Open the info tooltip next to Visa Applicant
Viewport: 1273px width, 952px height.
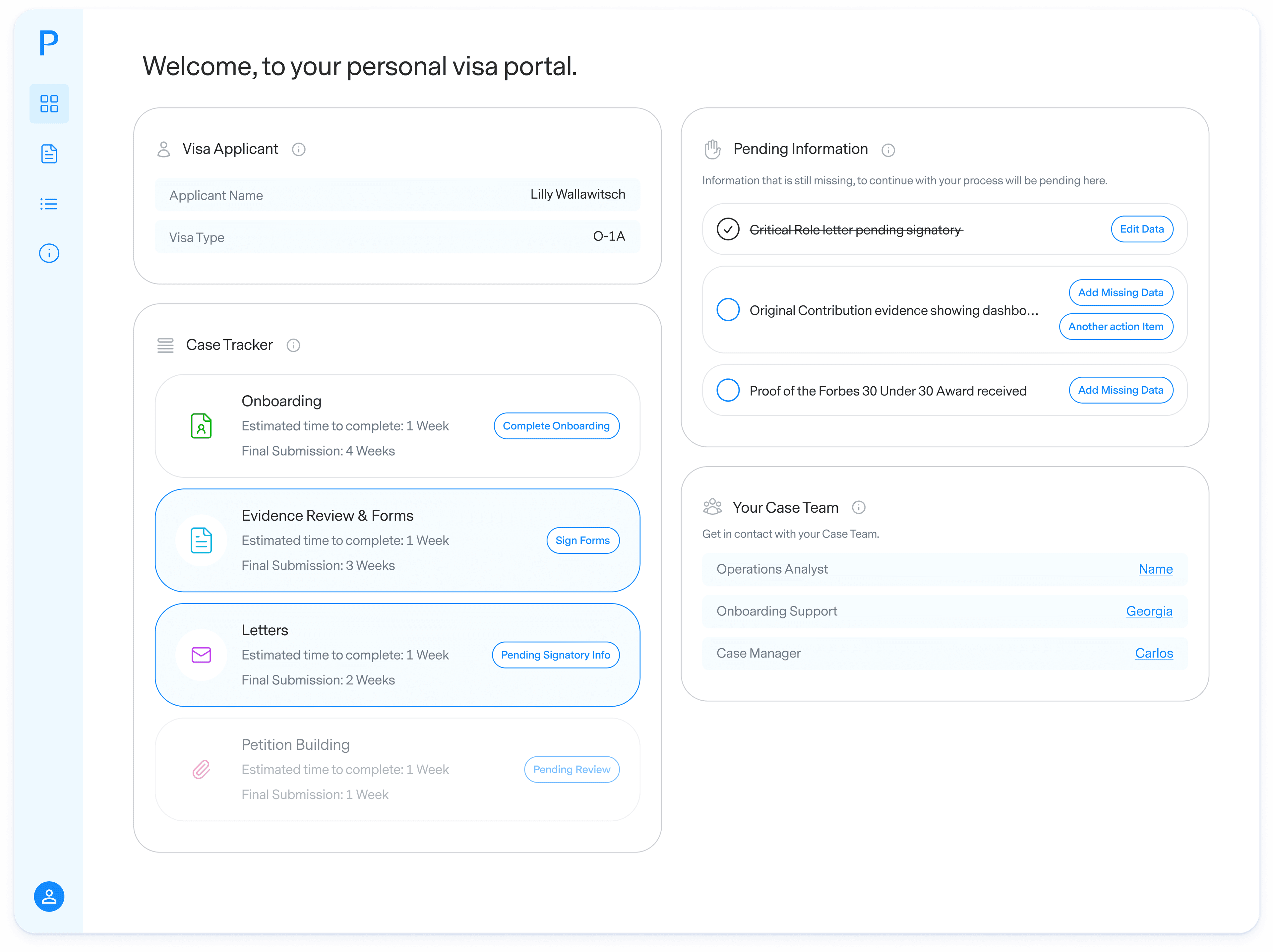point(299,149)
